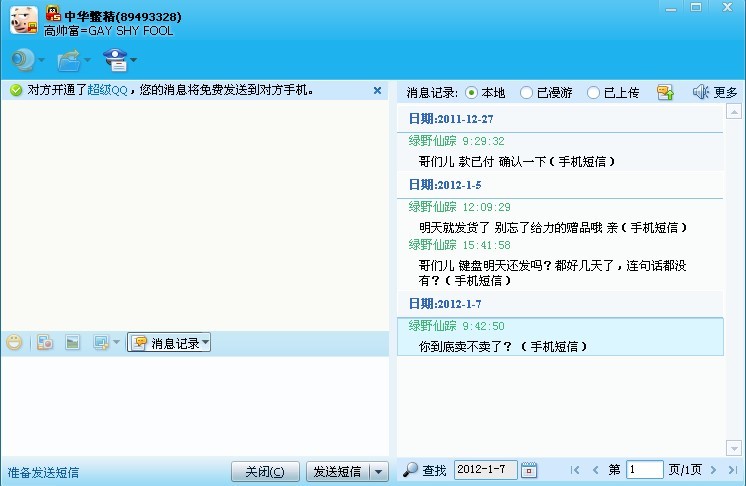Go to the last page of records
746x486 pixels.
click(733, 470)
